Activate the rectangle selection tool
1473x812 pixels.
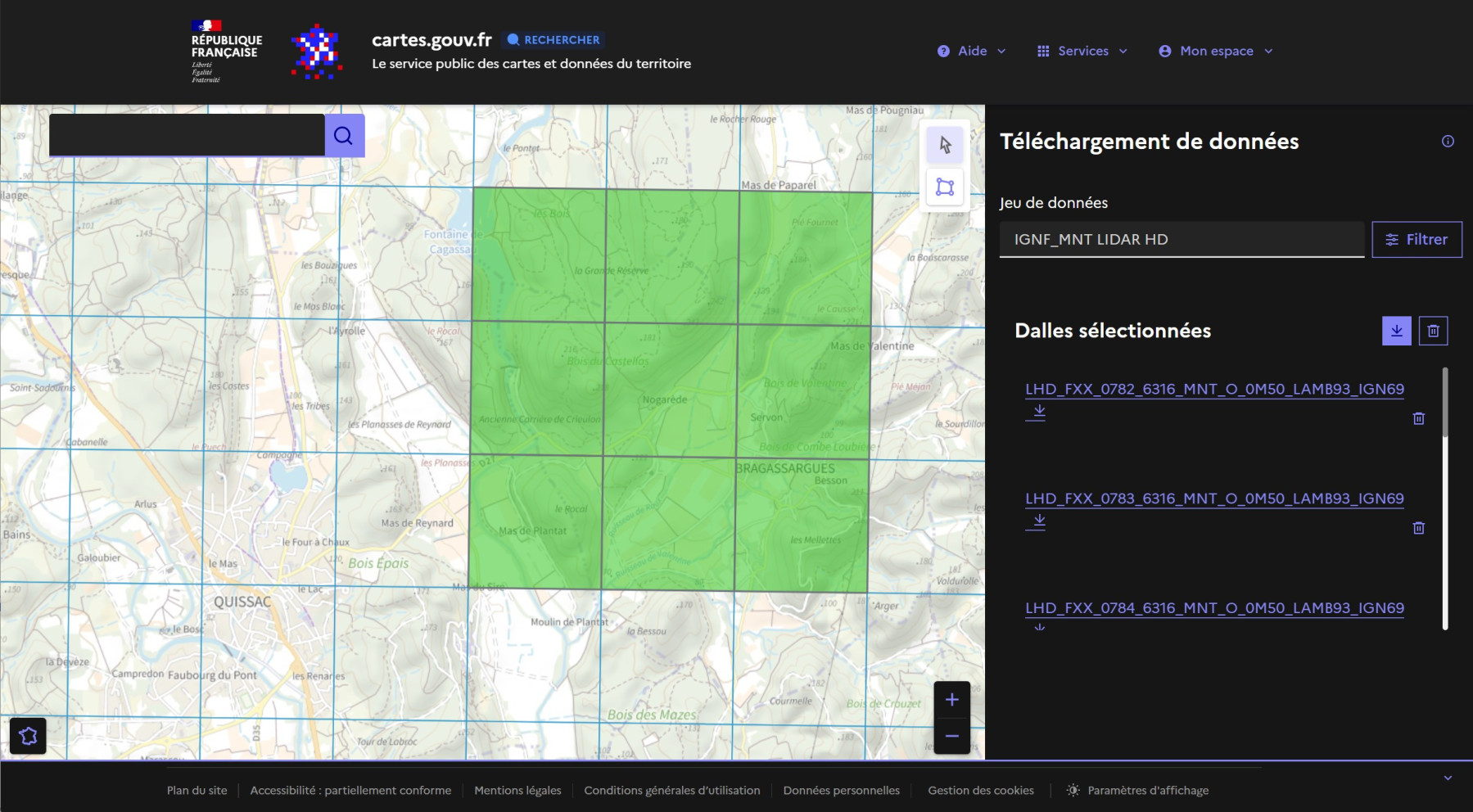[x=945, y=187]
